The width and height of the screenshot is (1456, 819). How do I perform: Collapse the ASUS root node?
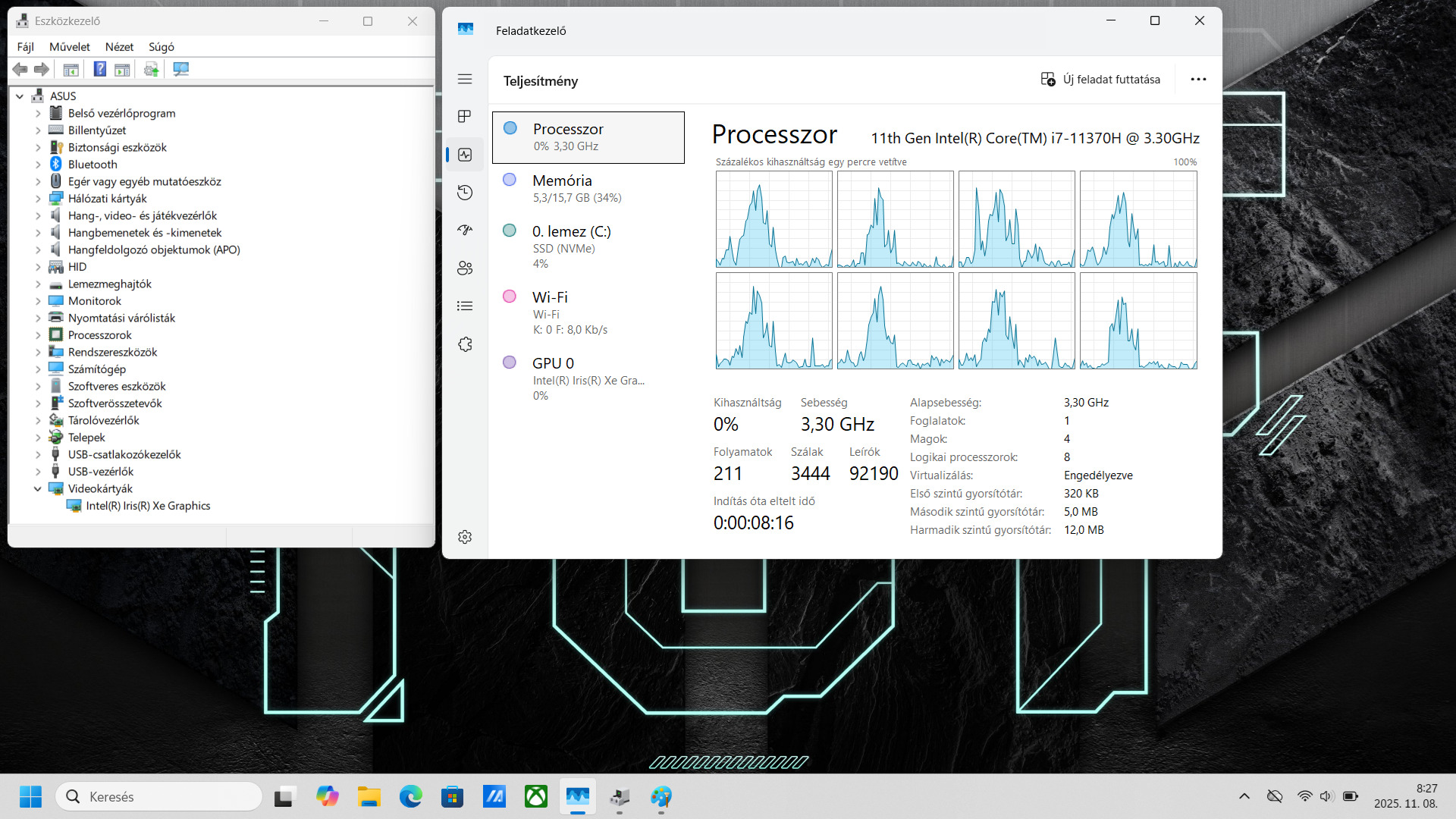(x=20, y=96)
